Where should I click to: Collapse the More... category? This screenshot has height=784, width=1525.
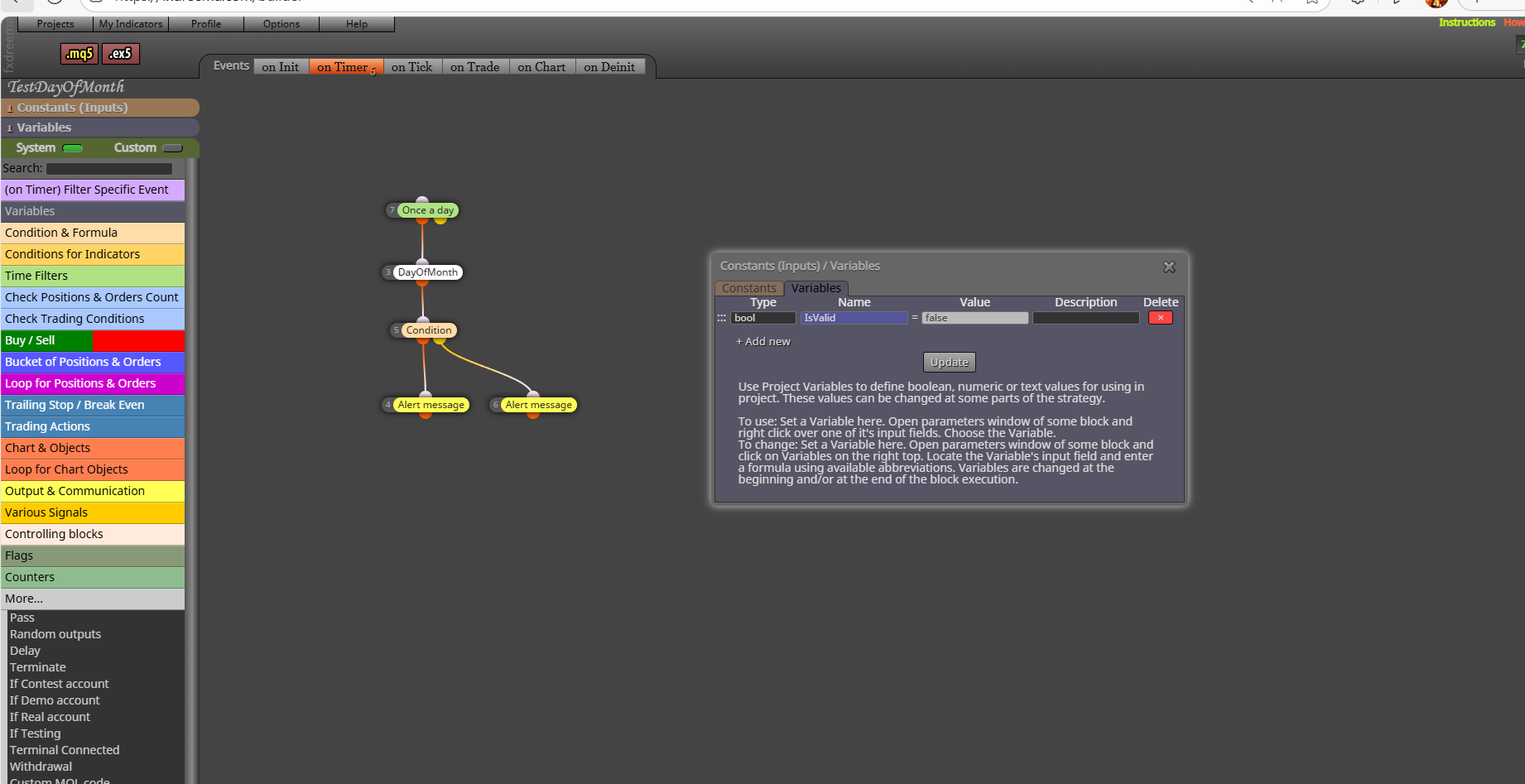pos(93,599)
